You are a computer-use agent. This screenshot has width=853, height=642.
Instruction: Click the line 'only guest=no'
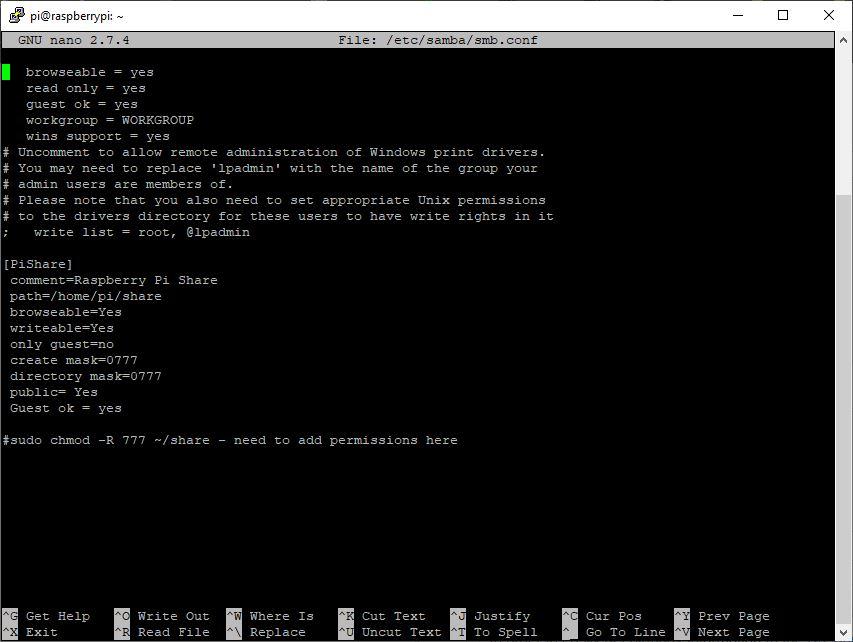(62, 344)
